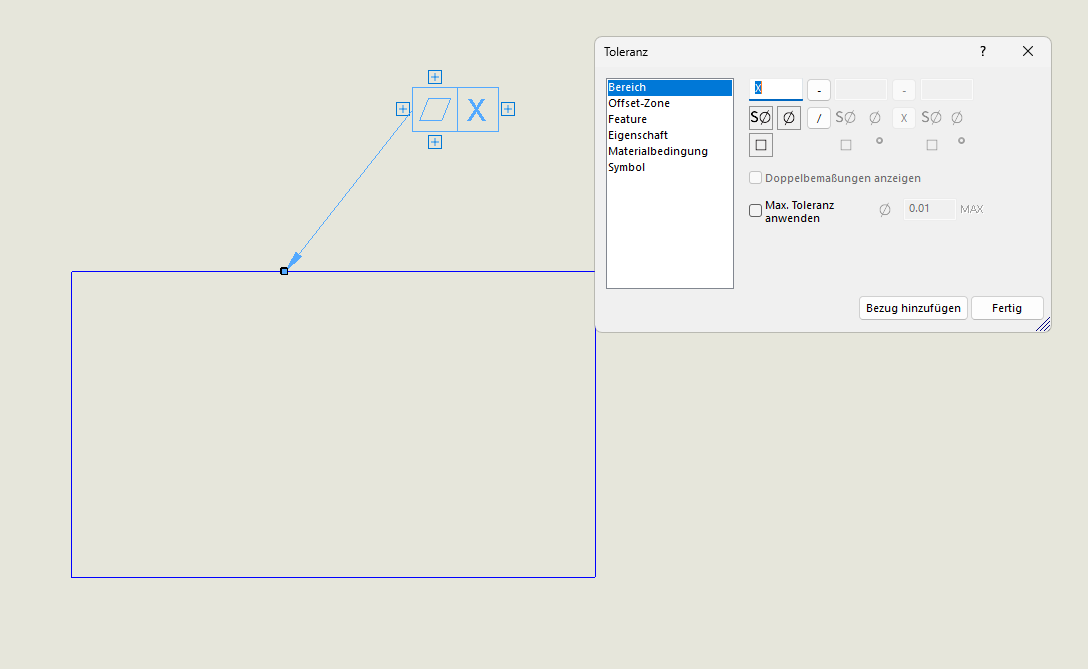Click Bezug hinzufügen button

click(x=913, y=308)
